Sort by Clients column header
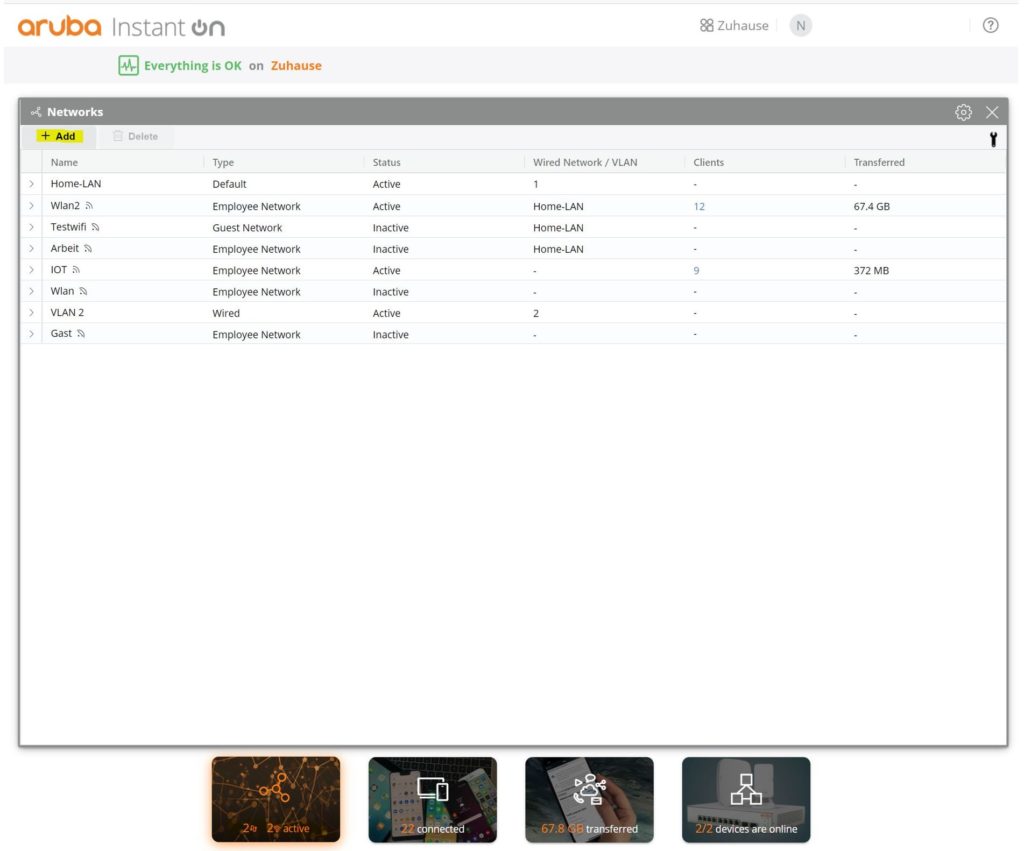Viewport: 1024px width, 851px height. tap(709, 162)
